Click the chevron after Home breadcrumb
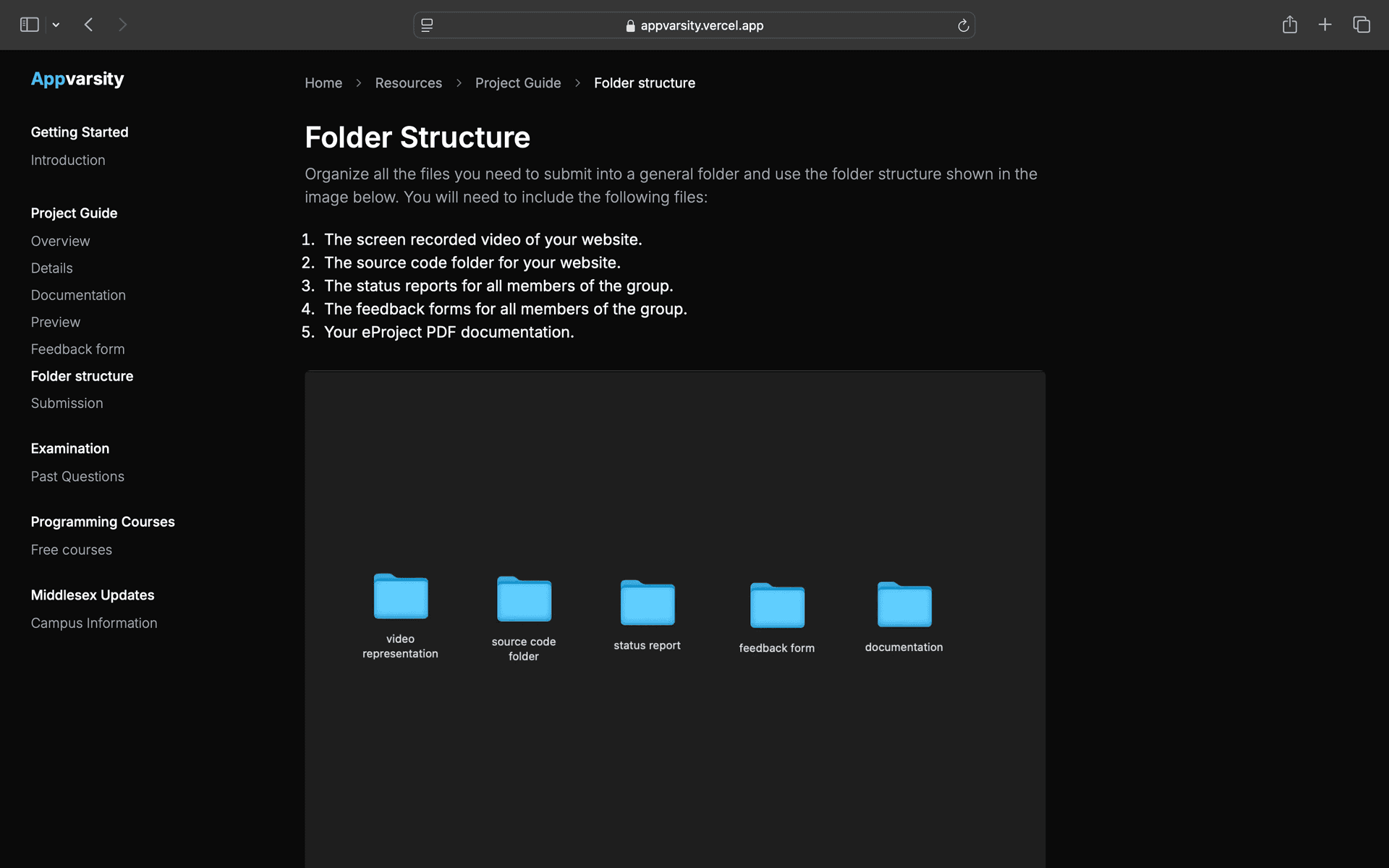Viewport: 1389px width, 868px height. pyautogui.click(x=358, y=83)
